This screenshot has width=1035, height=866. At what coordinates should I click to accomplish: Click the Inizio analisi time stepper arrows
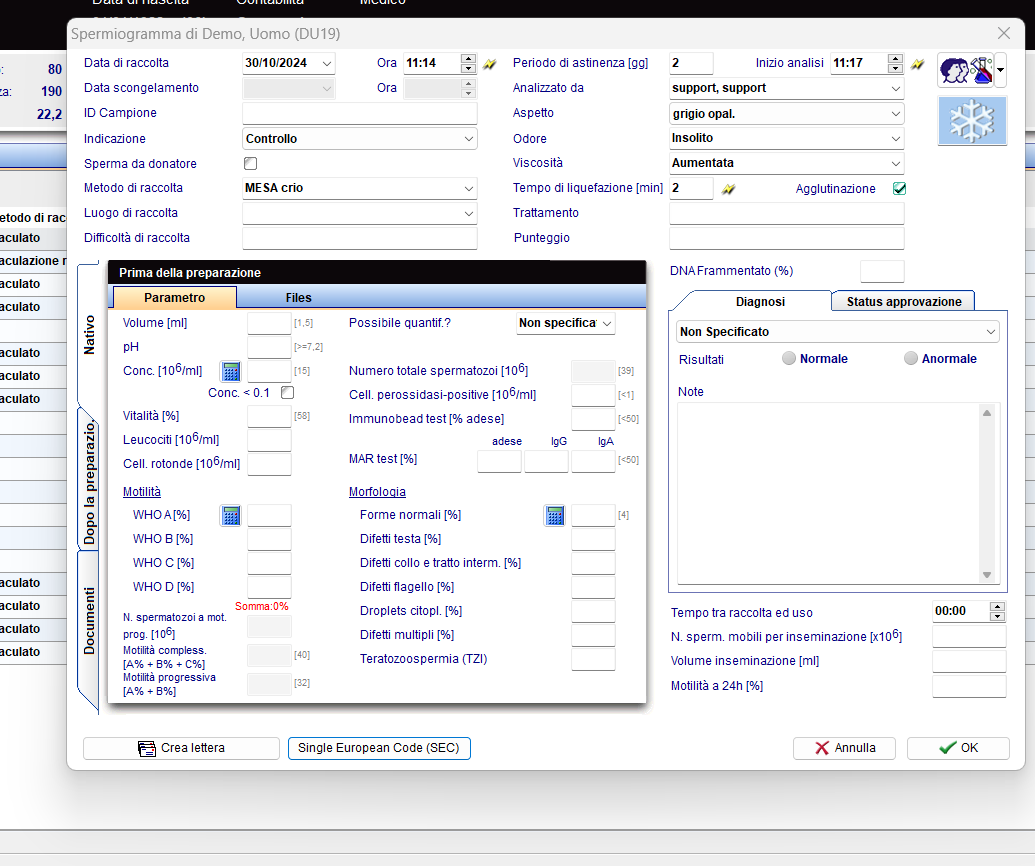895,63
